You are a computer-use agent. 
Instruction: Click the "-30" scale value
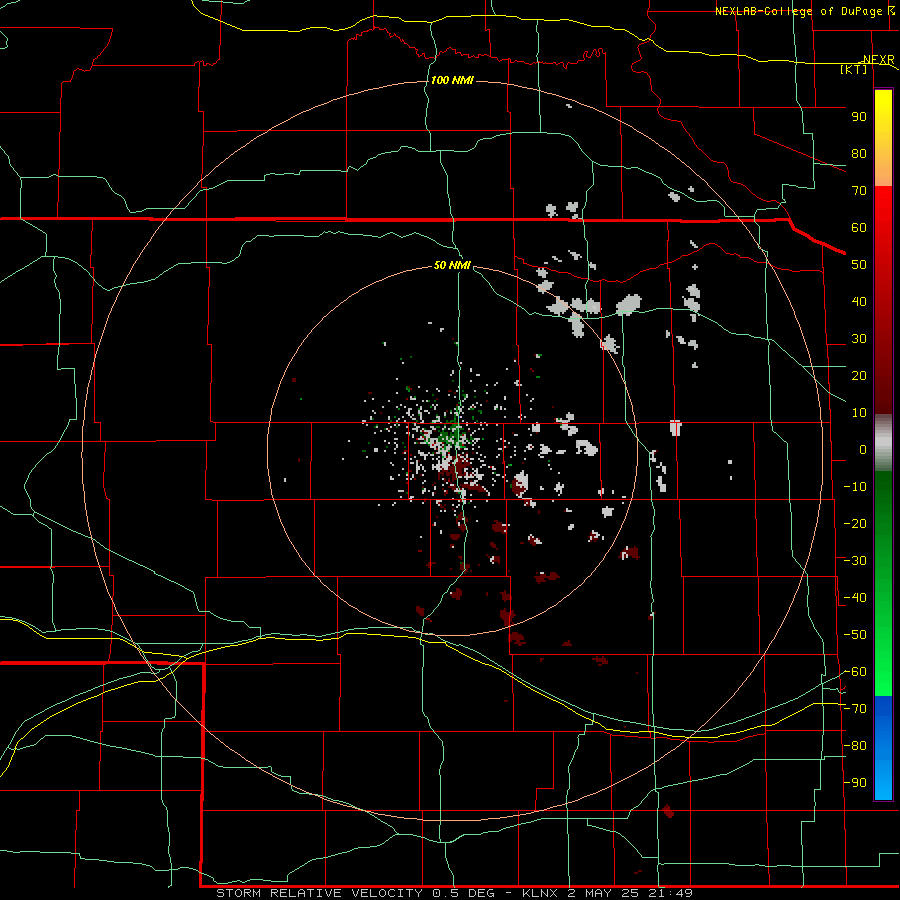(855, 561)
